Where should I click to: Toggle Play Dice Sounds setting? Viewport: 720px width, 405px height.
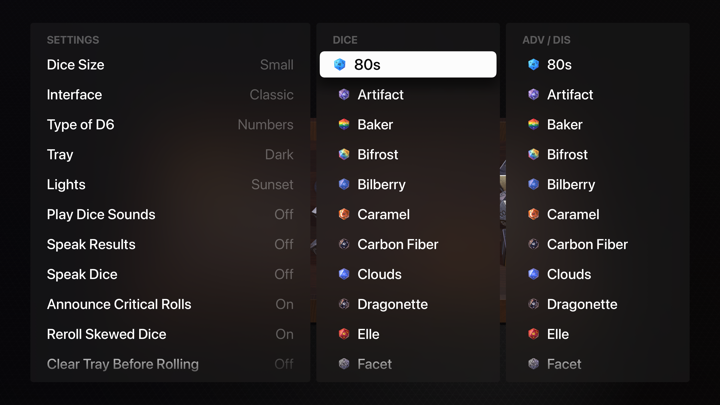pos(170,215)
